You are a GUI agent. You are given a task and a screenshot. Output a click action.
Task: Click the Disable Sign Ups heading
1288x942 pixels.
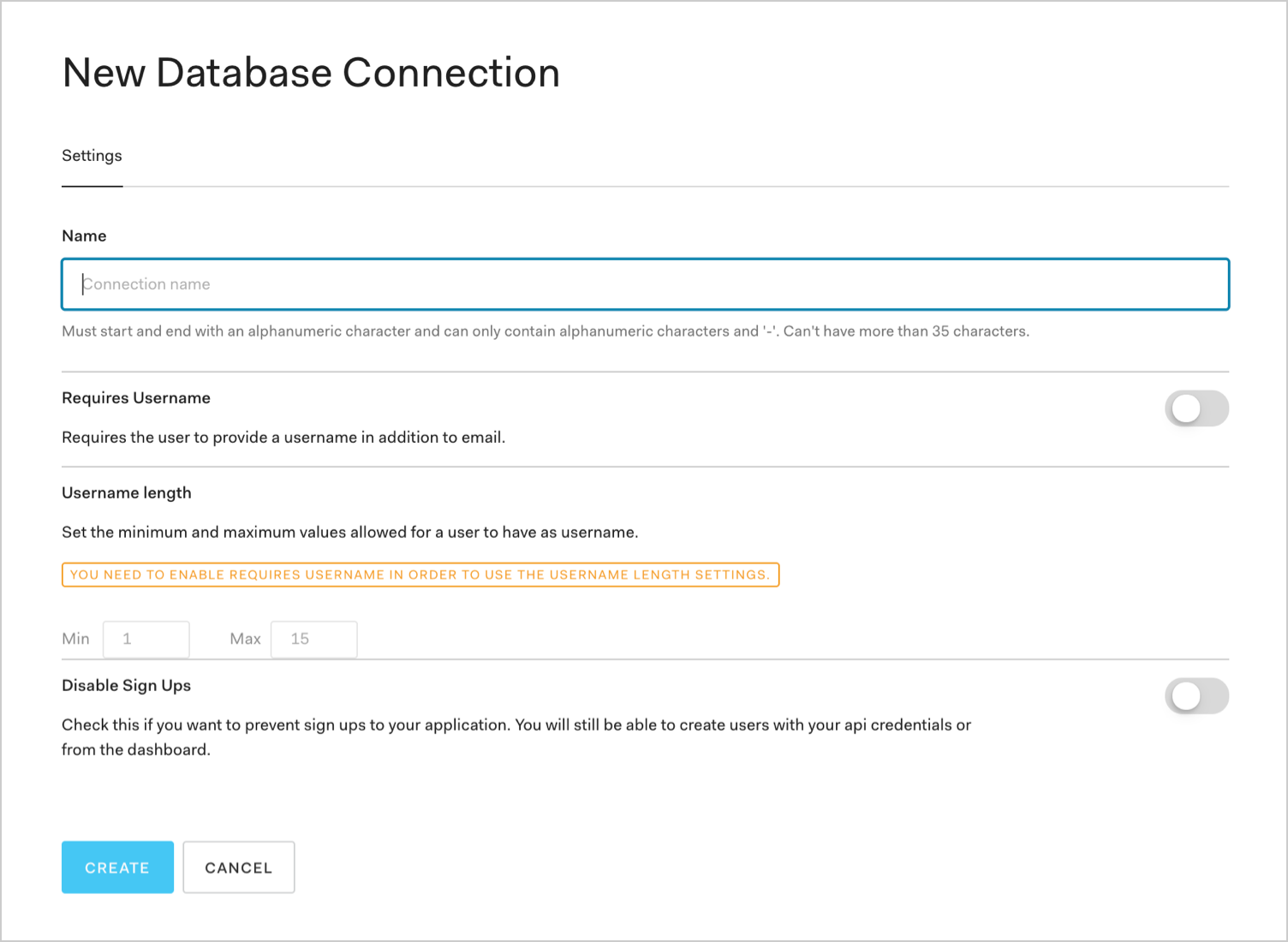[x=126, y=686]
